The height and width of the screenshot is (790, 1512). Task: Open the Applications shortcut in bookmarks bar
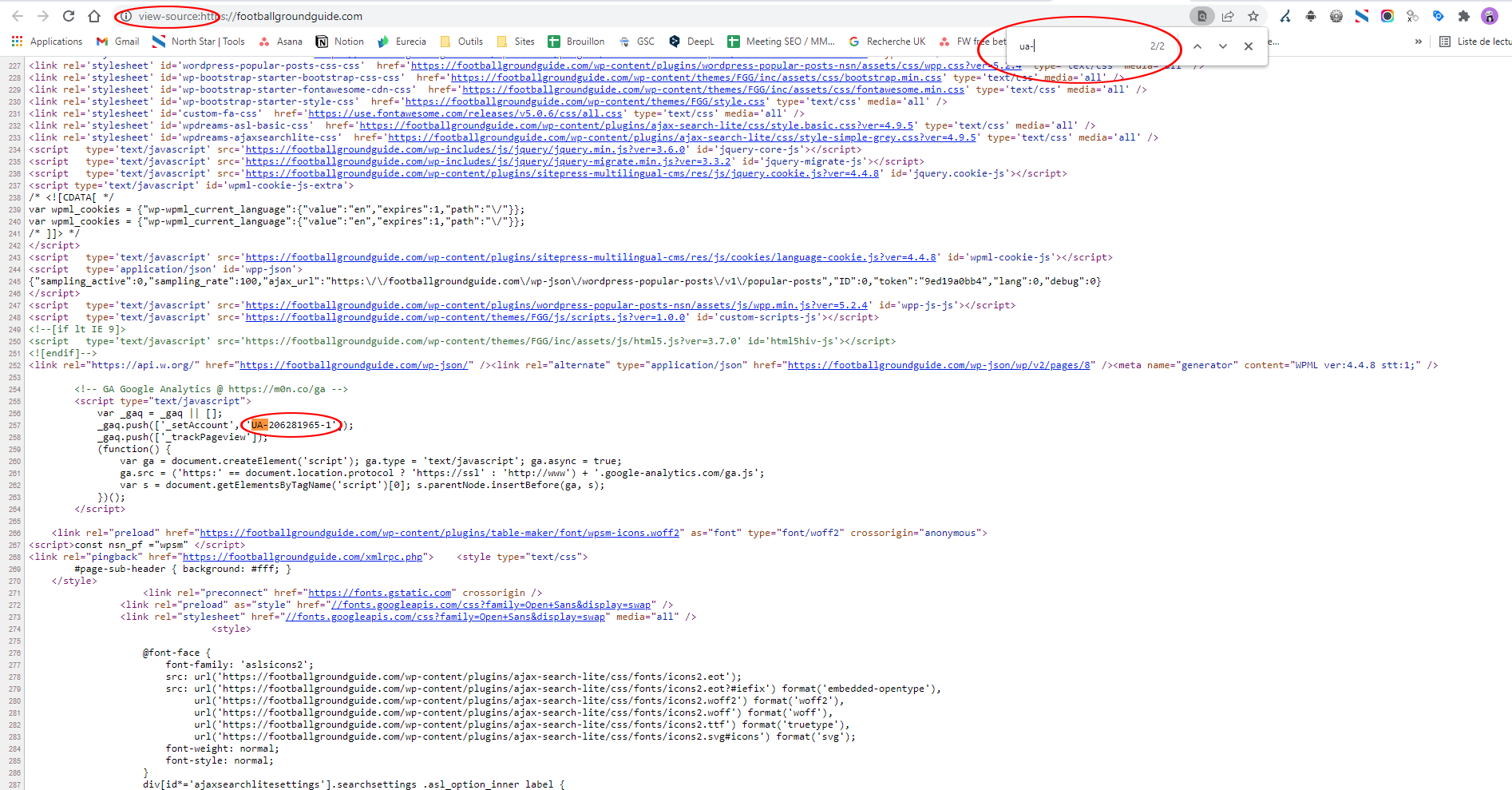tap(47, 42)
